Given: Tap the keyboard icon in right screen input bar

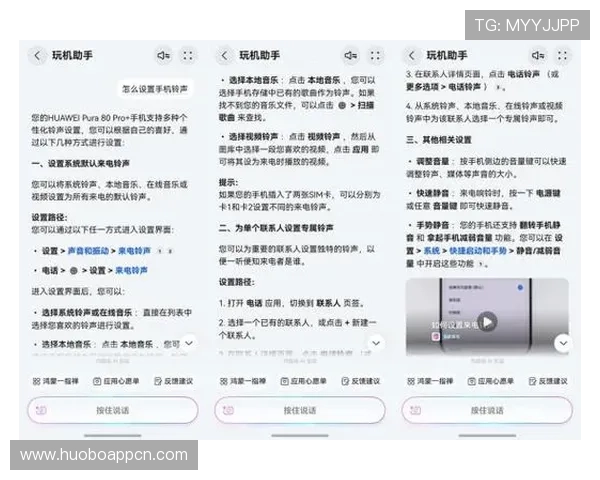Looking at the screenshot, I should pos(416,410).
